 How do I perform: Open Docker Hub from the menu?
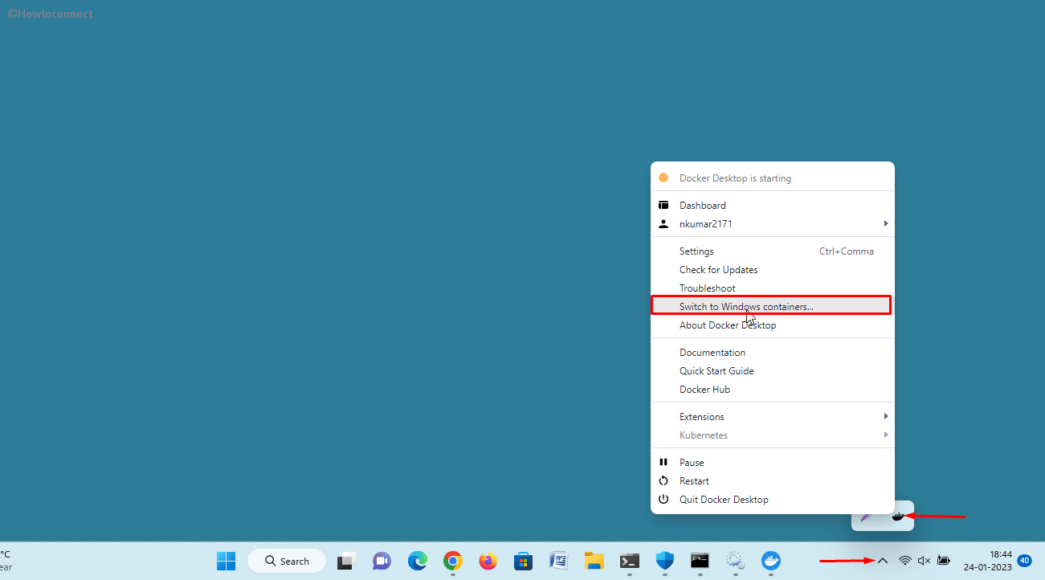coord(772,389)
